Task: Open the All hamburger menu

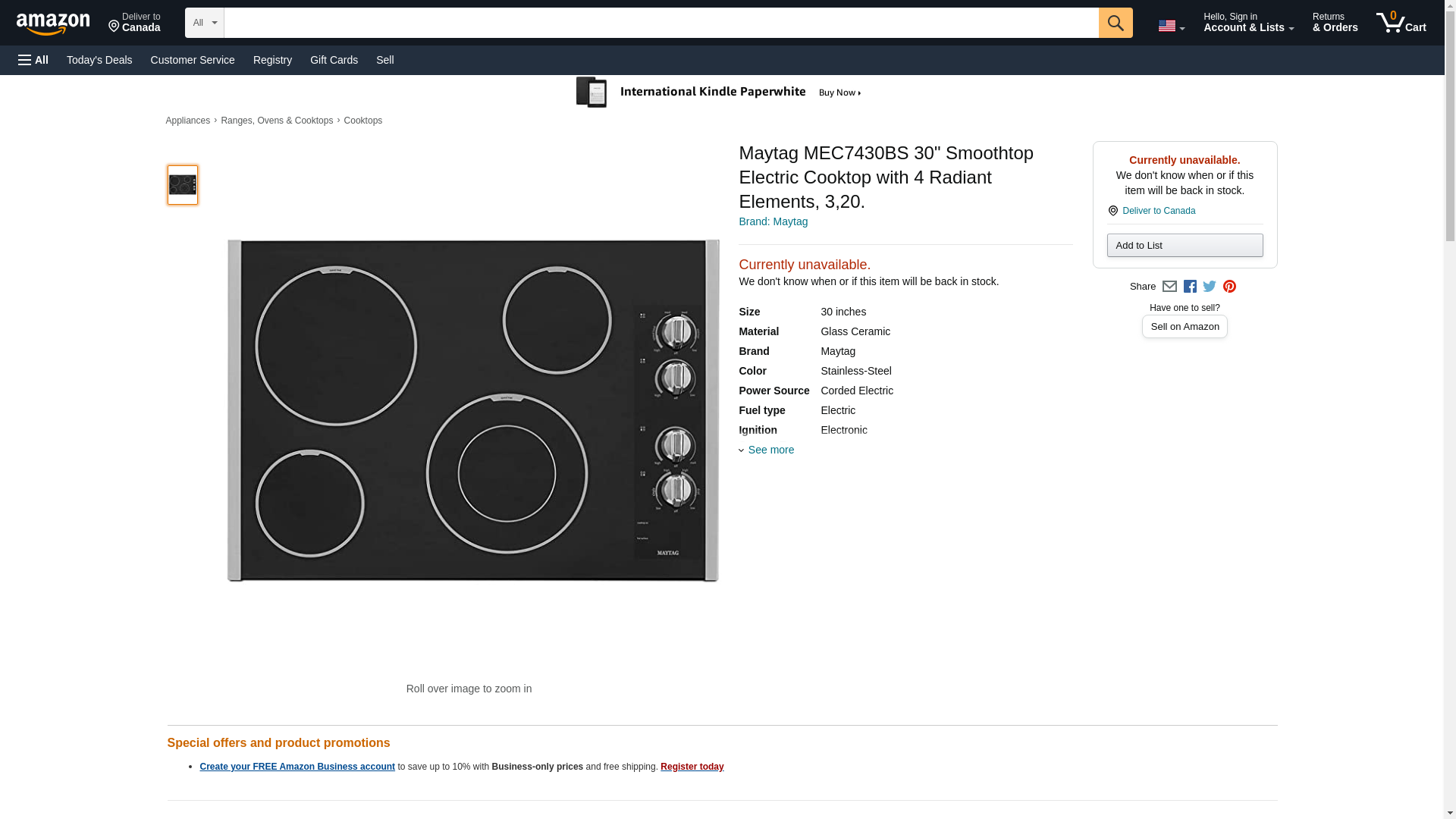Action: pyautogui.click(x=33, y=60)
